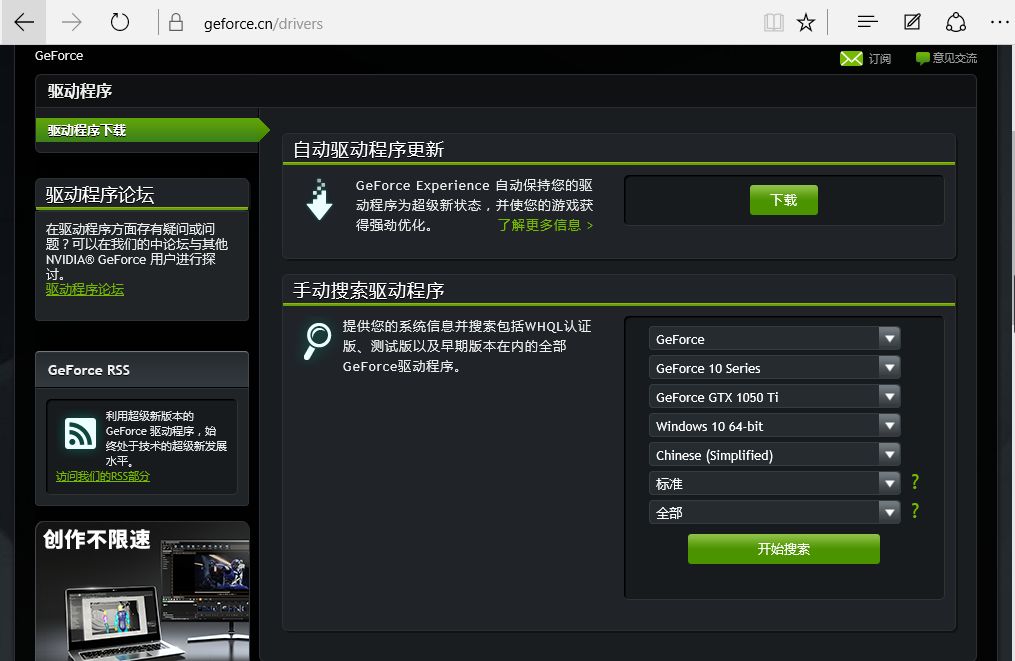The height and width of the screenshot is (661, 1015).
Task: Click the 创作不限速 promotional thumbnail image
Action: pos(142,590)
